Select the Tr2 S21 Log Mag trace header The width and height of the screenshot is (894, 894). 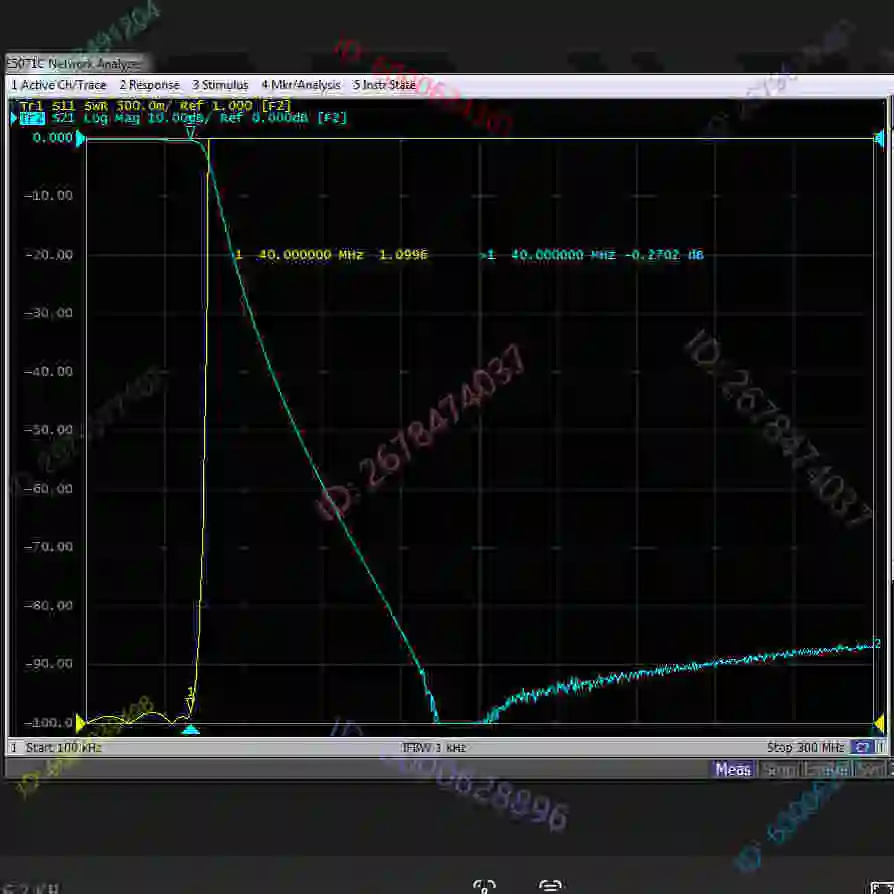click(x=182, y=118)
